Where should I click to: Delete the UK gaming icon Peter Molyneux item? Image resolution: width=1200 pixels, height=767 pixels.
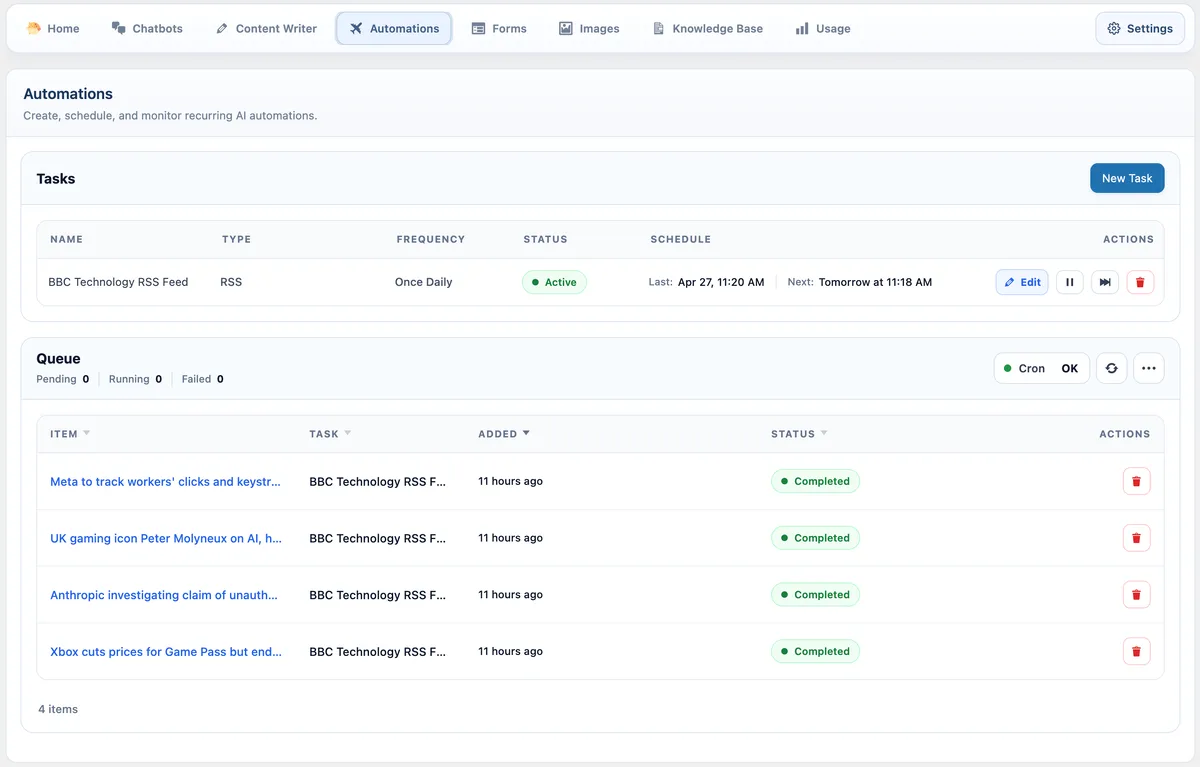point(1136,538)
